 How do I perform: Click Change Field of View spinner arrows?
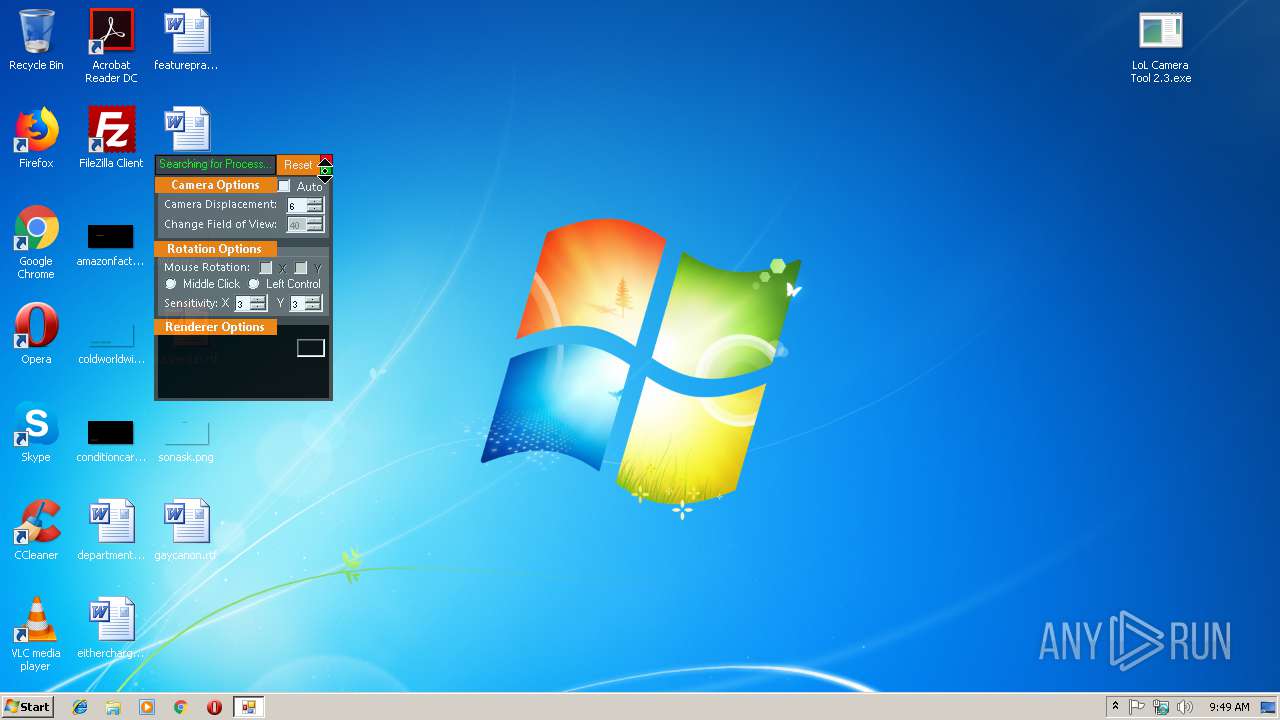[315, 225]
